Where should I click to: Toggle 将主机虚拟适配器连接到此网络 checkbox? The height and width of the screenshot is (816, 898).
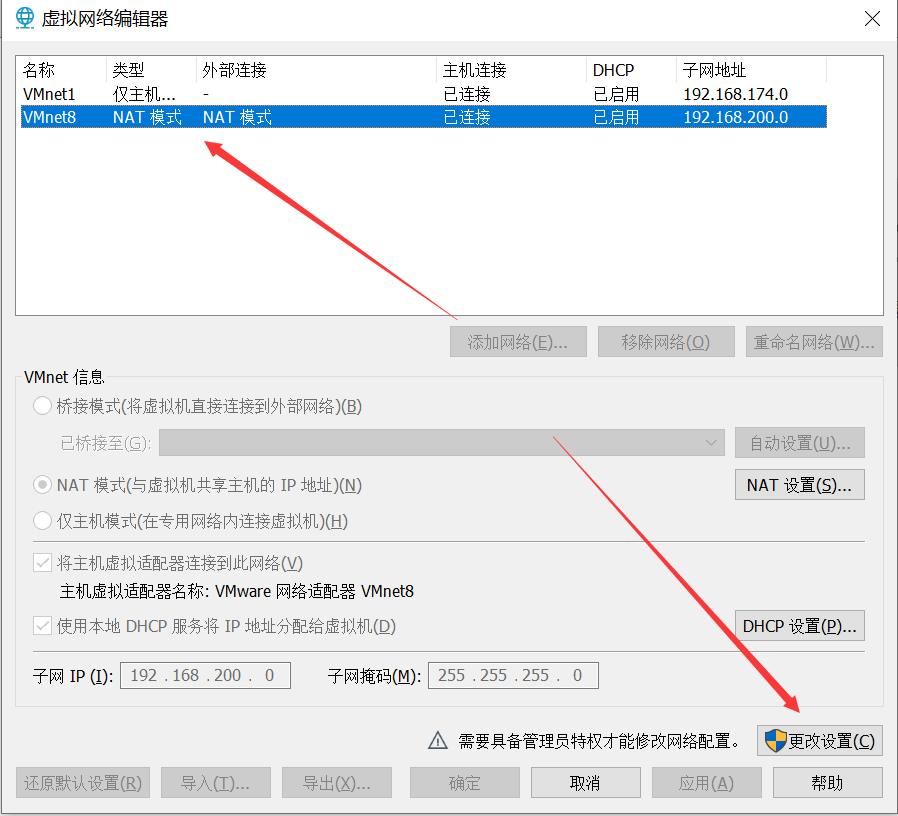coord(42,563)
